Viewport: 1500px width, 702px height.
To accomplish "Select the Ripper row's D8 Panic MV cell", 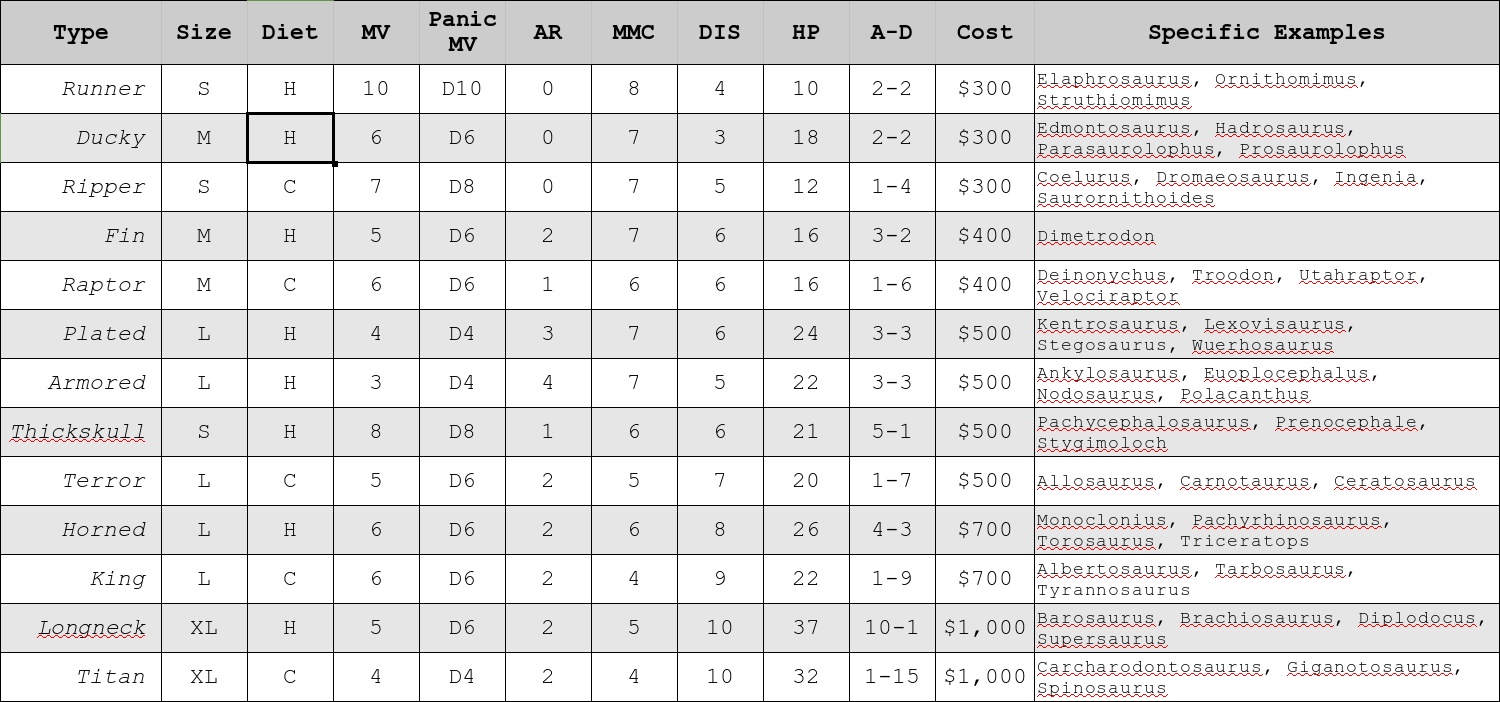I will point(462,187).
